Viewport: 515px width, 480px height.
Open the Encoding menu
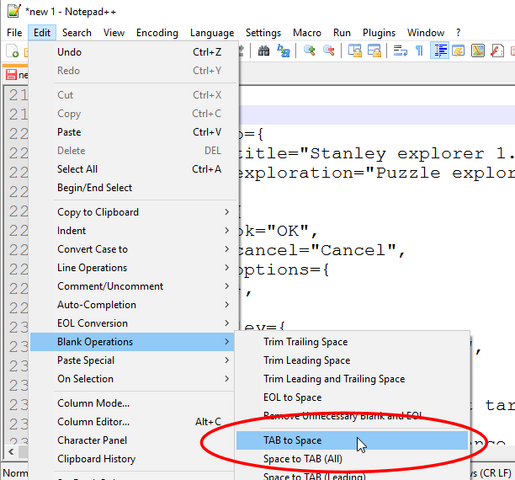[x=157, y=33]
